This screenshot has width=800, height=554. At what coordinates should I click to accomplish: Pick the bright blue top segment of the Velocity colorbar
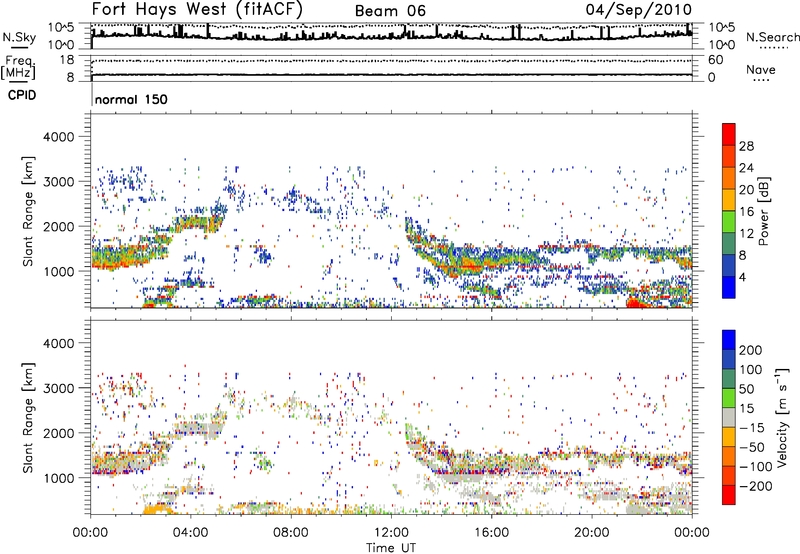click(729, 340)
